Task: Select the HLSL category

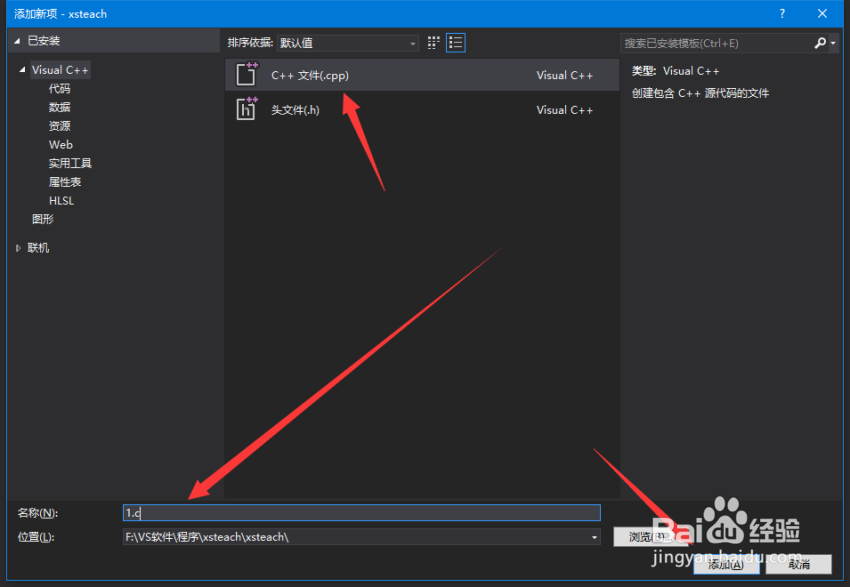Action: click(61, 201)
